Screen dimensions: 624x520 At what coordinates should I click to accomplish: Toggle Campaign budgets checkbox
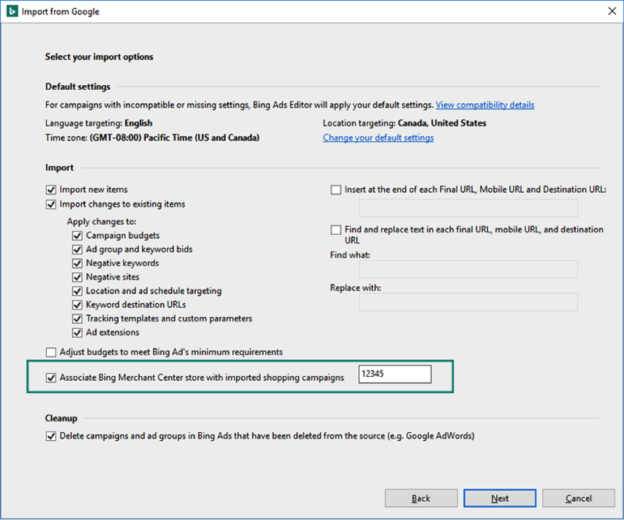pyautogui.click(x=77, y=236)
